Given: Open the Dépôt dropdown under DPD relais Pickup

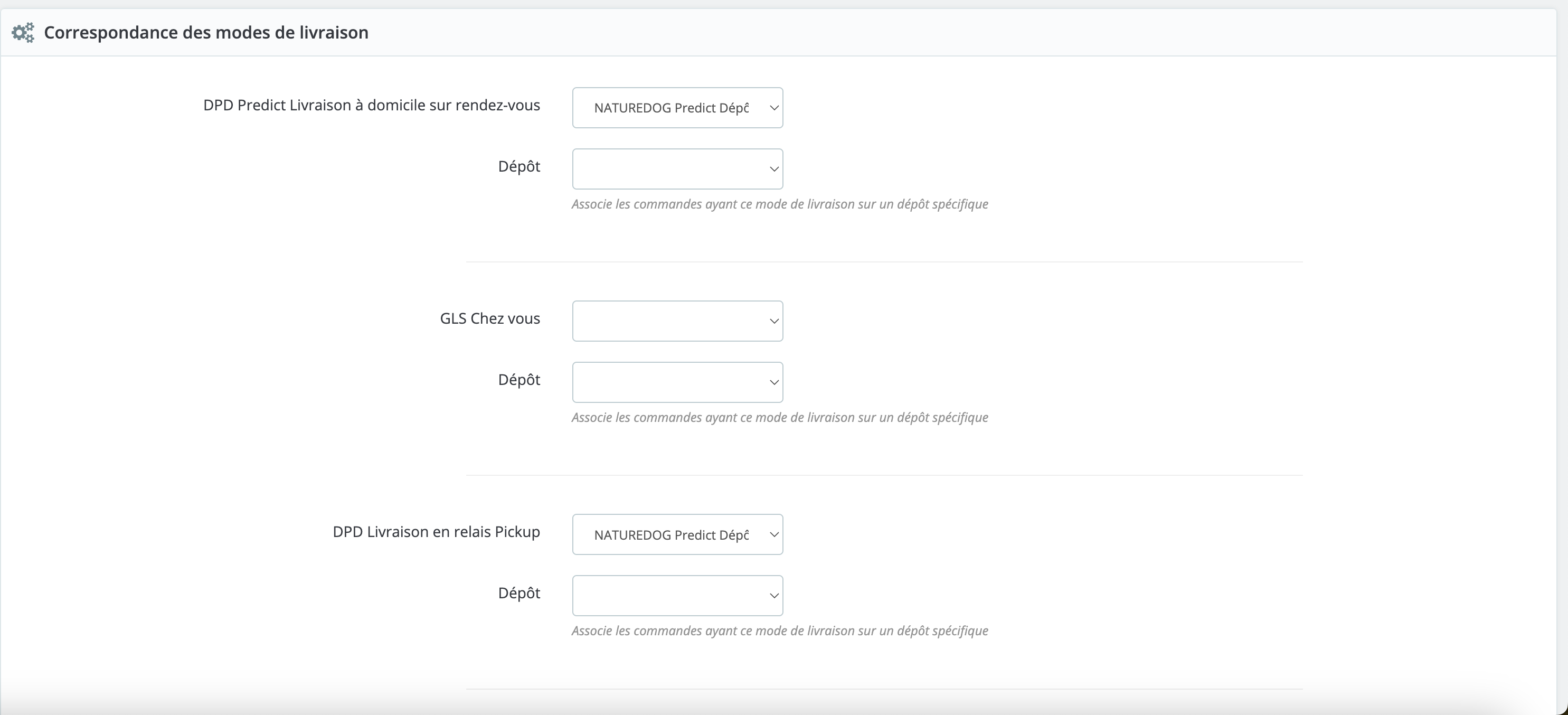Looking at the screenshot, I should click(x=677, y=596).
